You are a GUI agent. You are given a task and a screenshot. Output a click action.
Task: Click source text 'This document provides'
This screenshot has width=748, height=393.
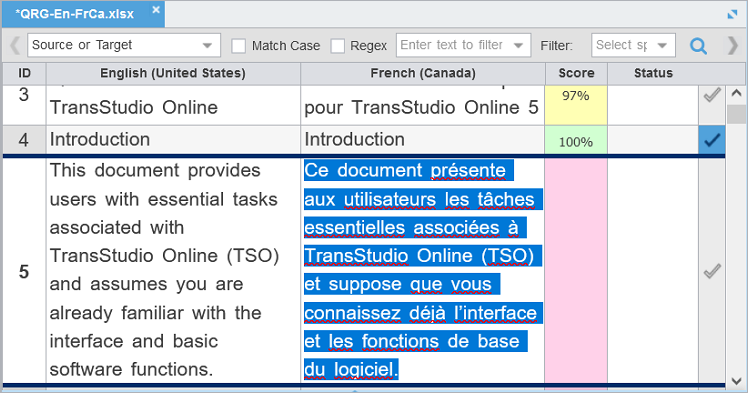[155, 171]
